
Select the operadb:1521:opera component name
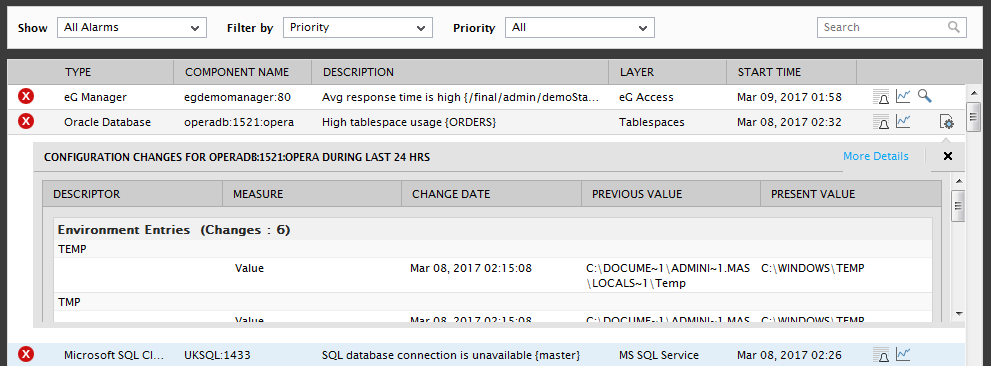tap(239, 122)
